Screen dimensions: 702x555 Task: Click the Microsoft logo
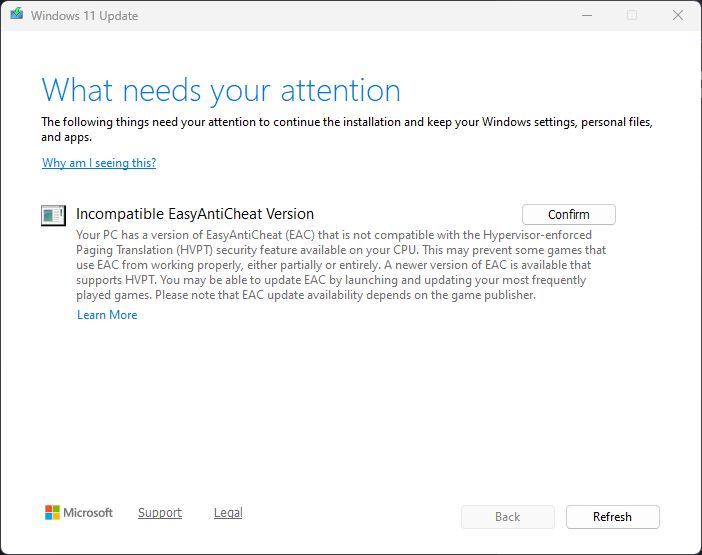click(79, 512)
